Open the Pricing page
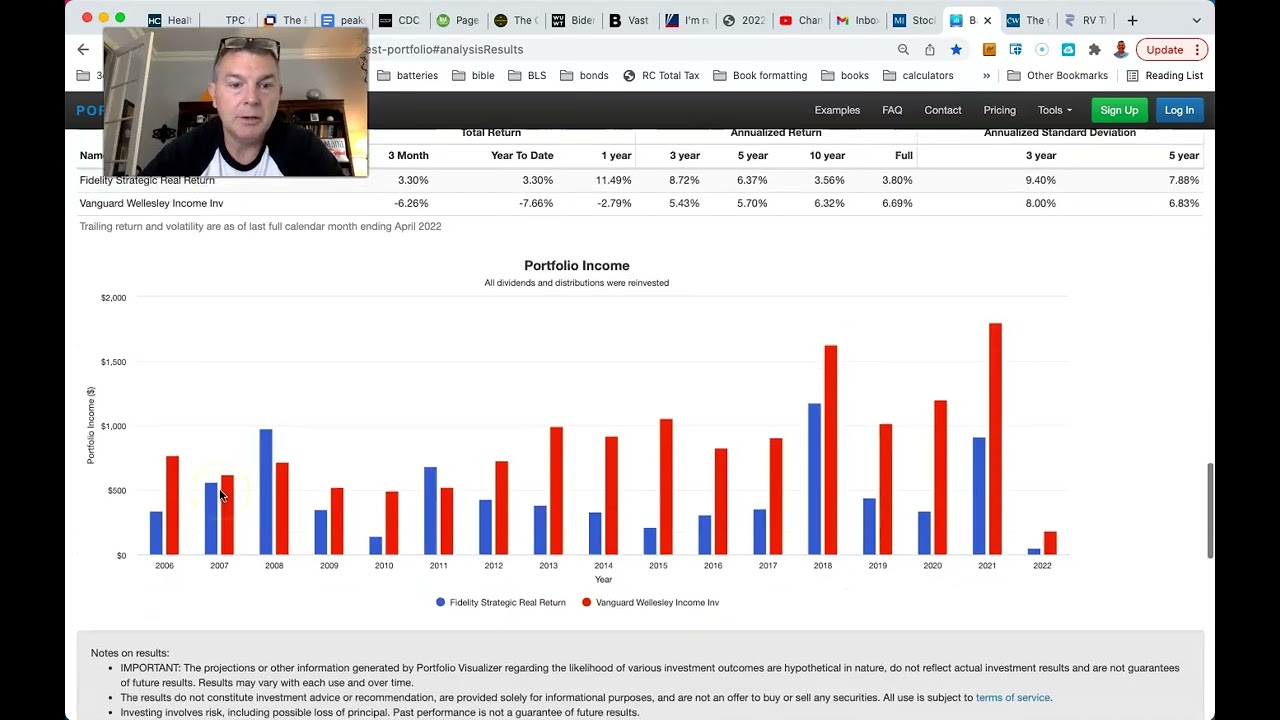Viewport: 1280px width, 720px height. click(999, 110)
